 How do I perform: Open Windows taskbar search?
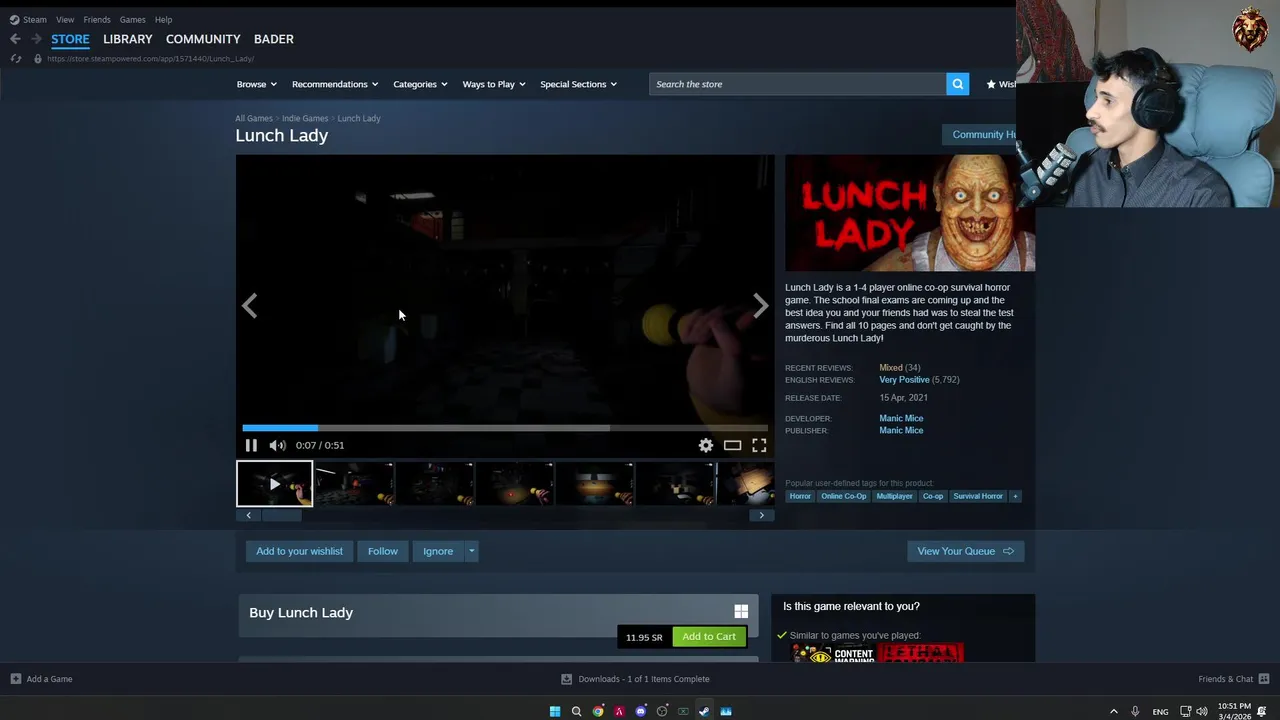click(x=576, y=711)
